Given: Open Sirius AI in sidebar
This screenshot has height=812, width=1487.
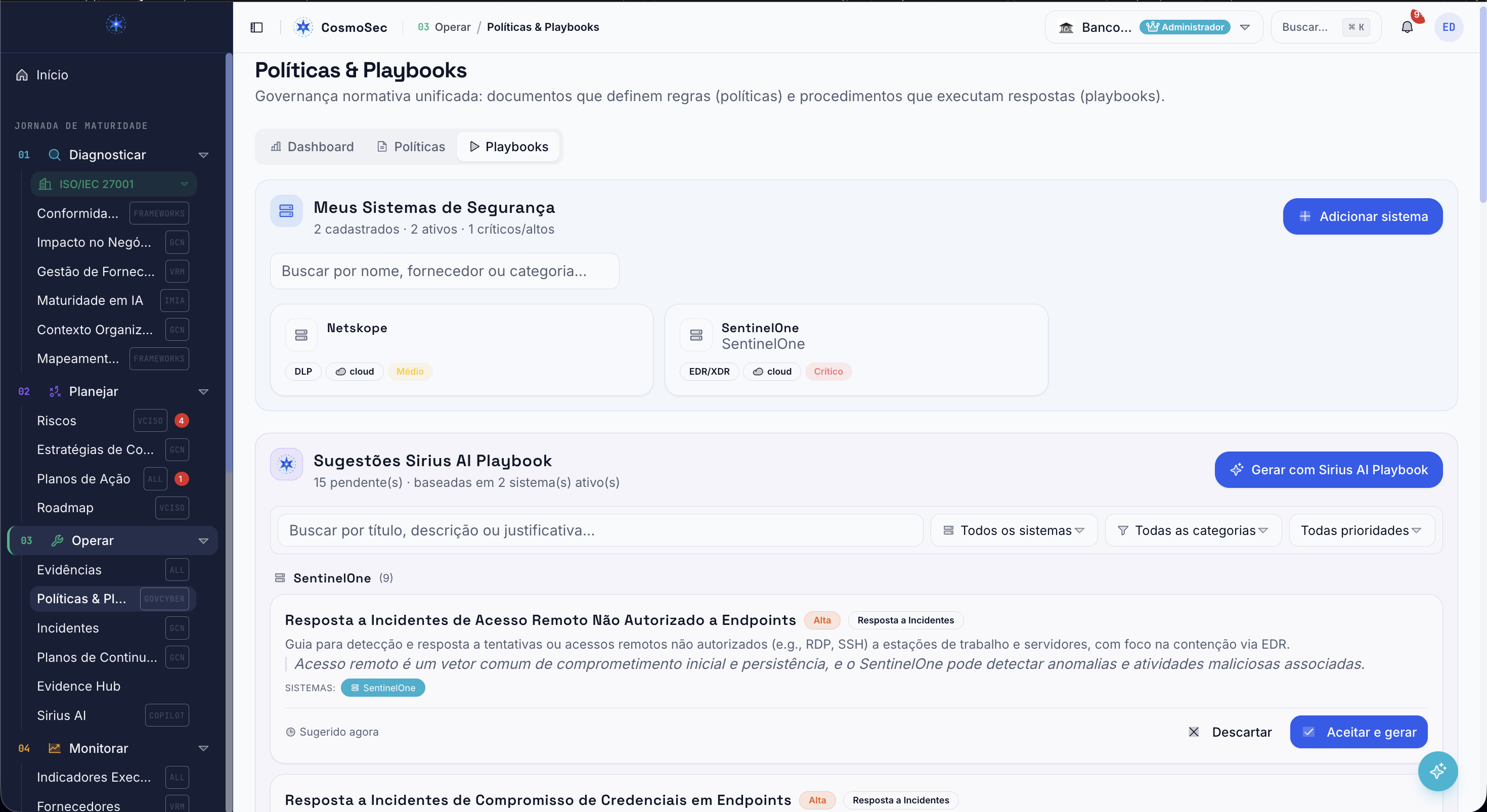Looking at the screenshot, I should point(62,715).
